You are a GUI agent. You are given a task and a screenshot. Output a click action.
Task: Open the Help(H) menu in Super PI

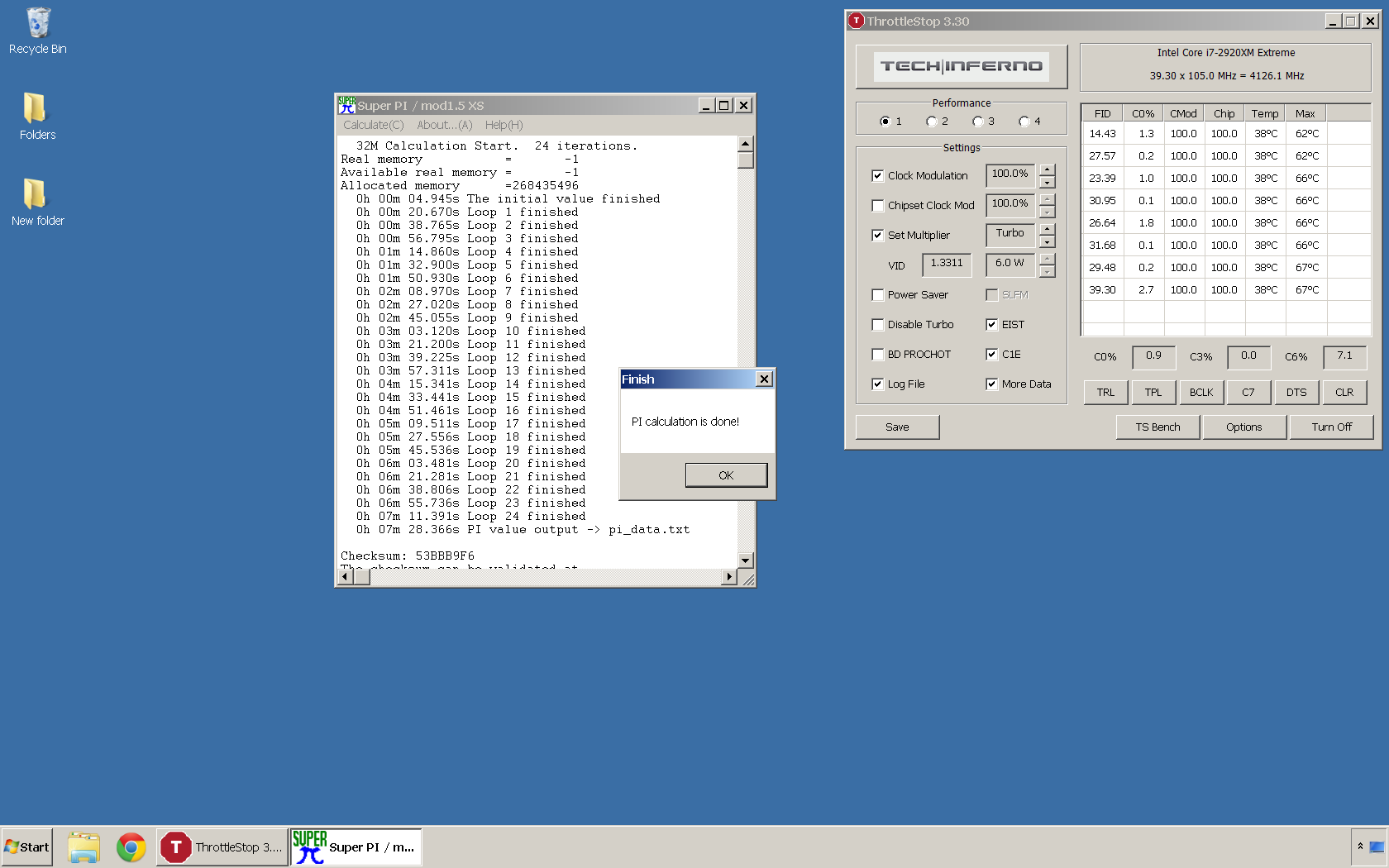(504, 125)
